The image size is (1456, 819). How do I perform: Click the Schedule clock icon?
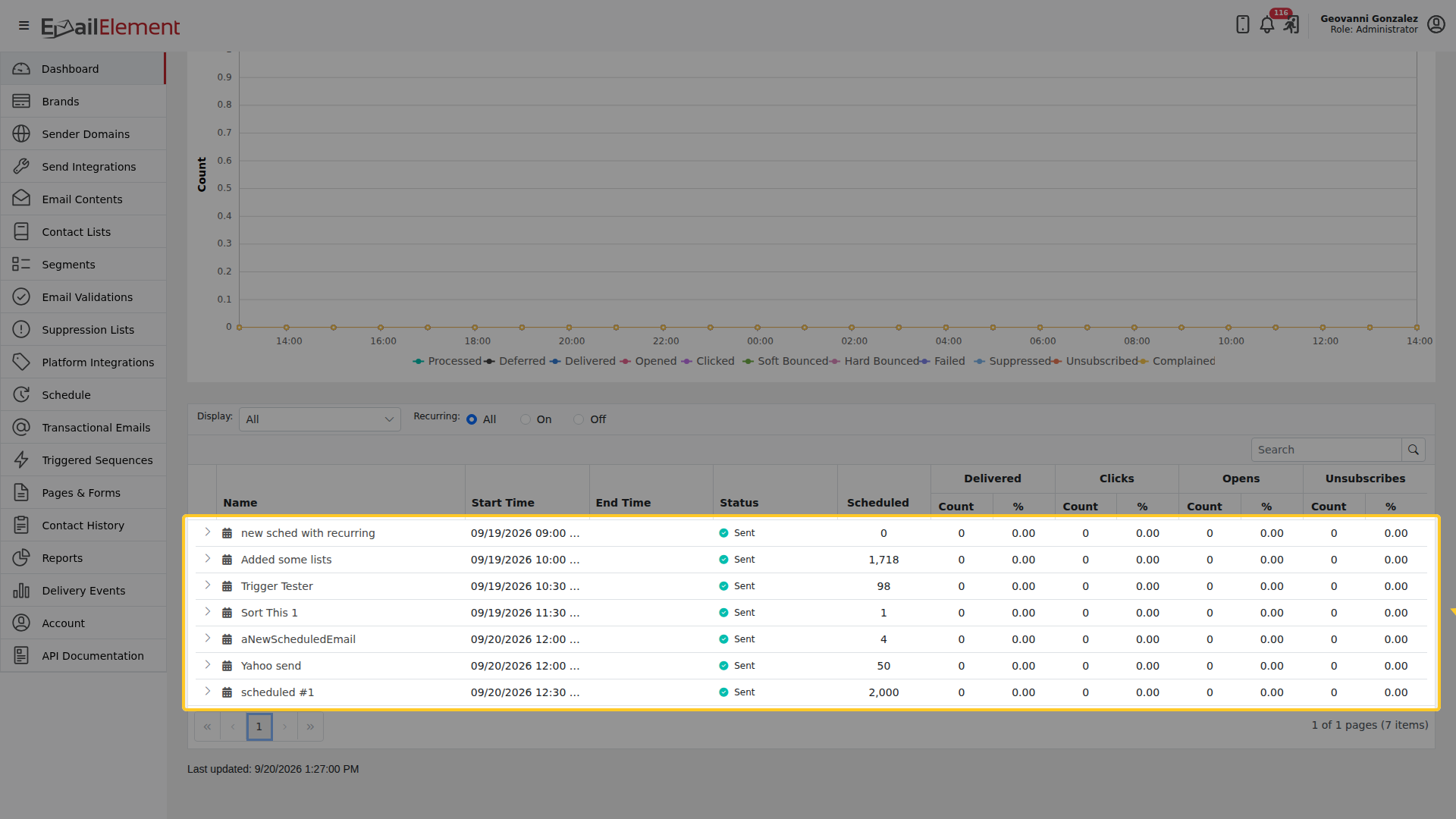click(21, 394)
